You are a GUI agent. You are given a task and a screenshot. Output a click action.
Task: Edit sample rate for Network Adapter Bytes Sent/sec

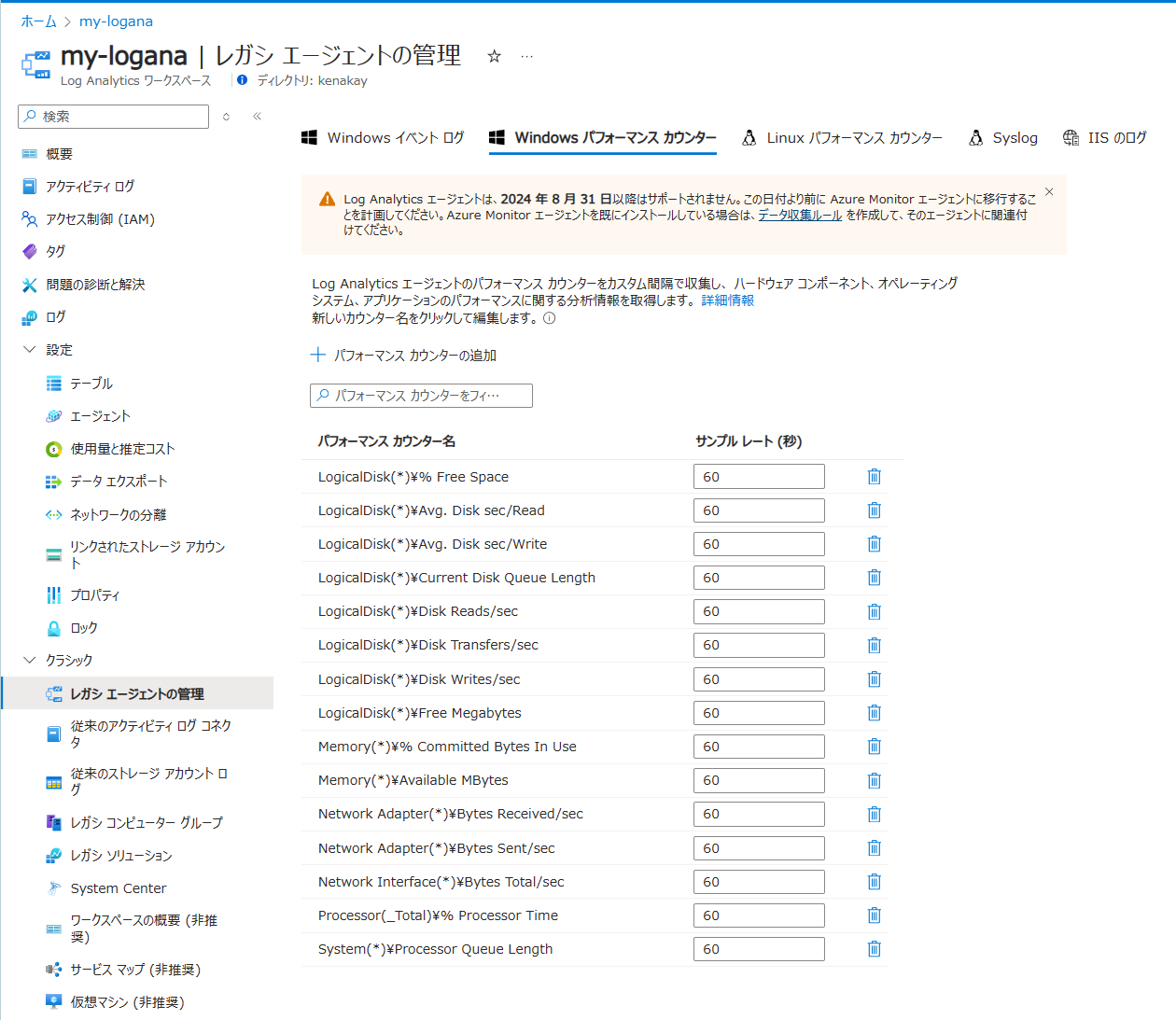coord(758,848)
